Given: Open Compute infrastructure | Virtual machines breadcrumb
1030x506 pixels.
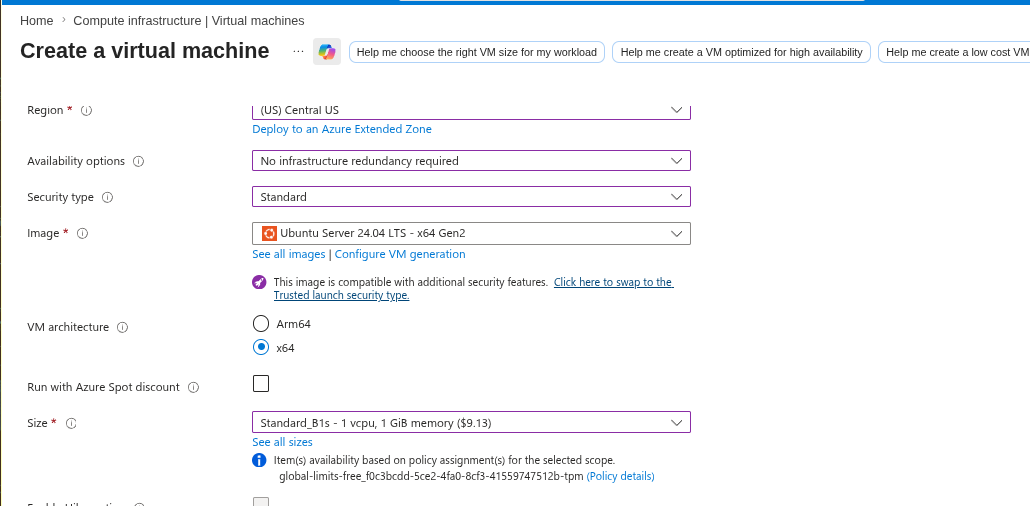Looking at the screenshot, I should [189, 21].
